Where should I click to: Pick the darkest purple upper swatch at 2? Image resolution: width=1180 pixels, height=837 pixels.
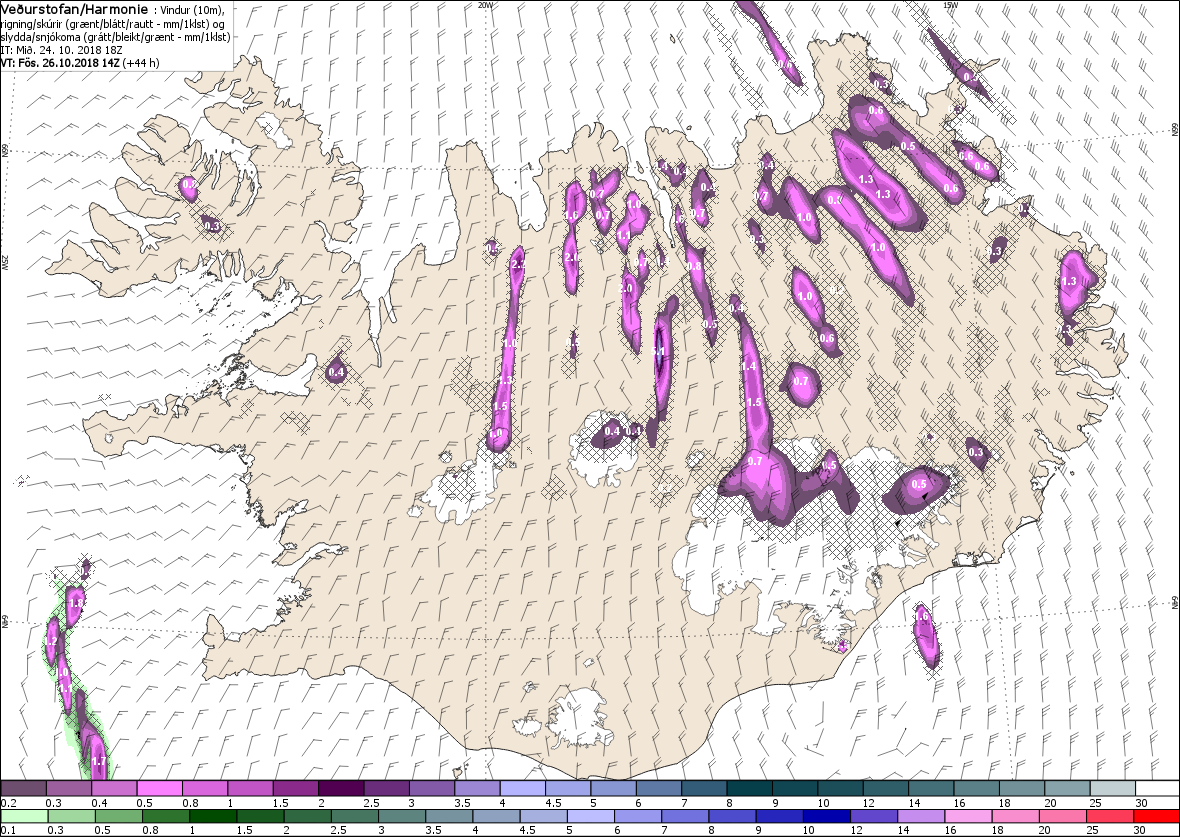pos(341,788)
